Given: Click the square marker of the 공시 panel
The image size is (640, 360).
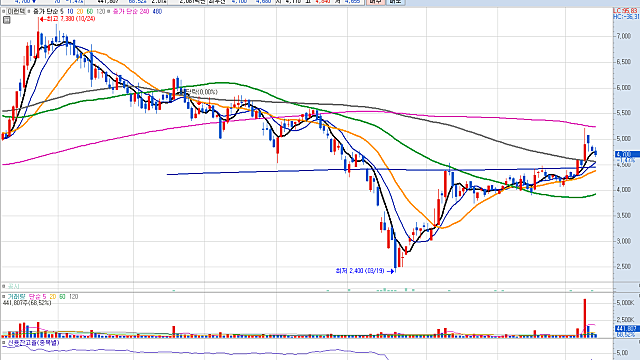Looking at the screenshot, I should [x=4, y=287].
